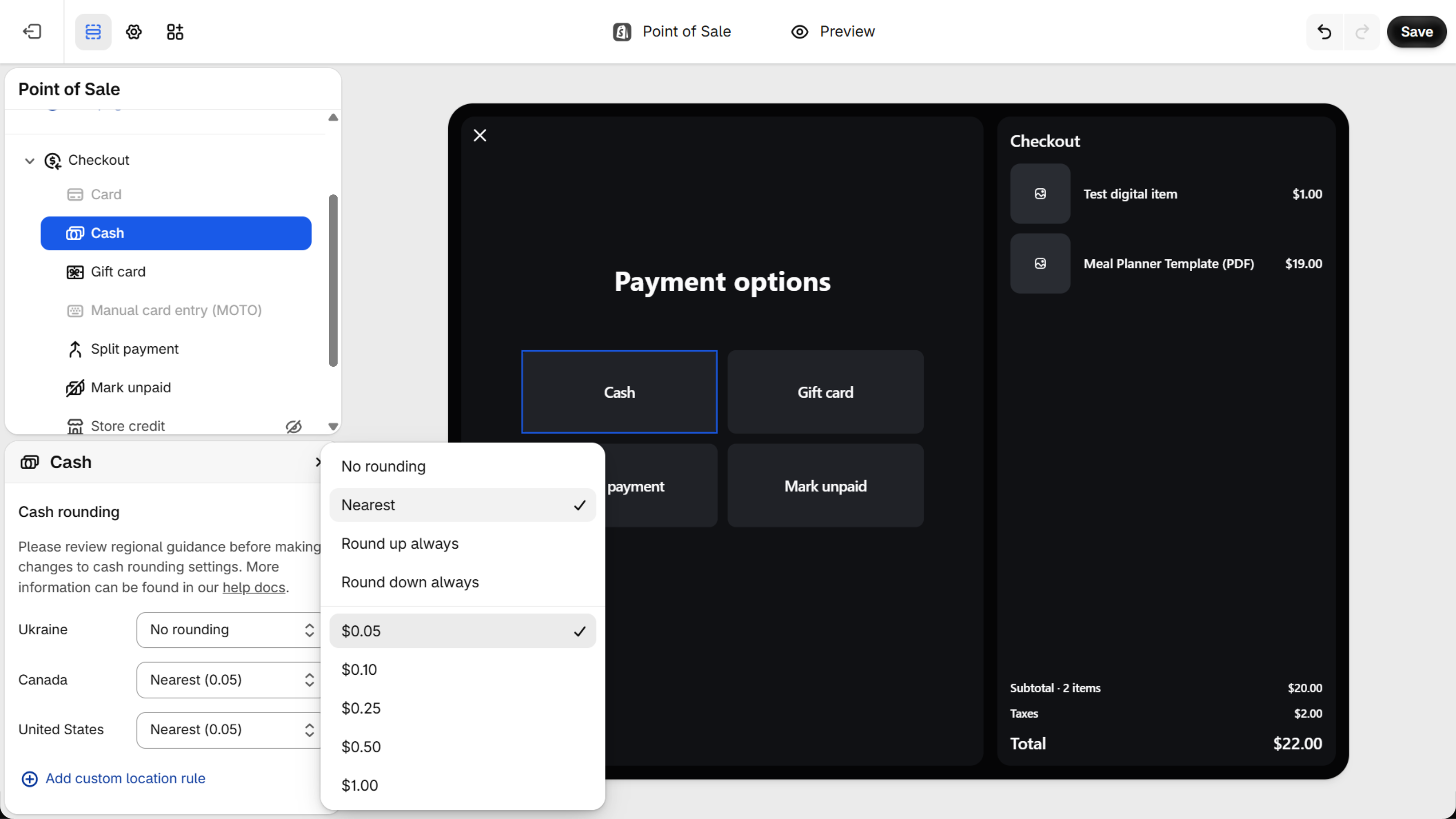Open the help docs link

(x=254, y=587)
